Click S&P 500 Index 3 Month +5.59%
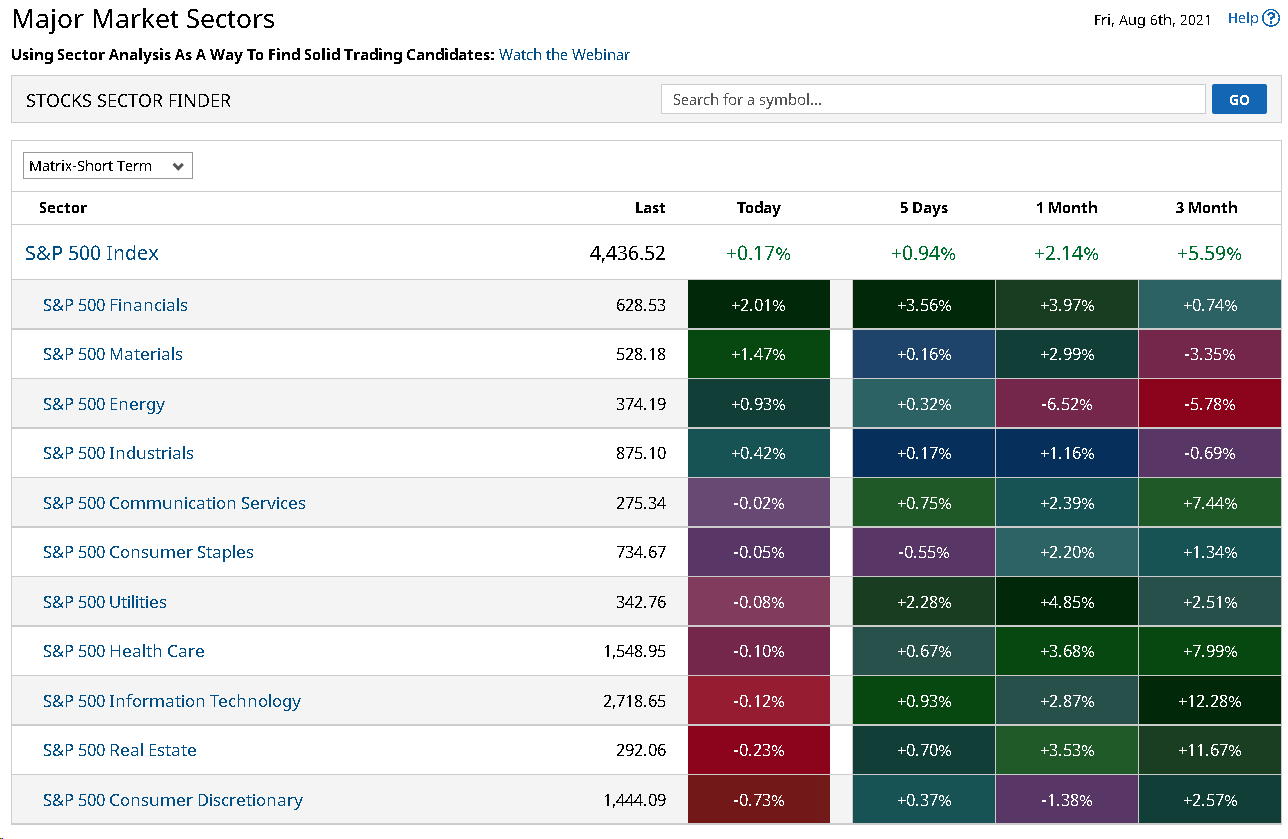Viewport: 1288px width, 839px height. click(1208, 253)
